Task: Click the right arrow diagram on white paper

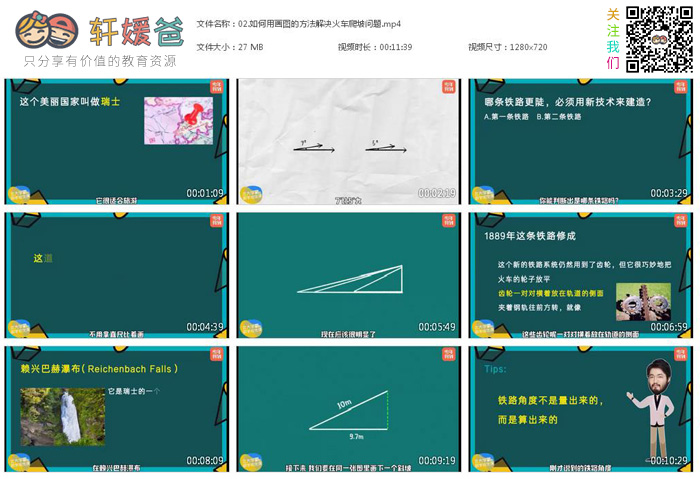Action: click(386, 146)
